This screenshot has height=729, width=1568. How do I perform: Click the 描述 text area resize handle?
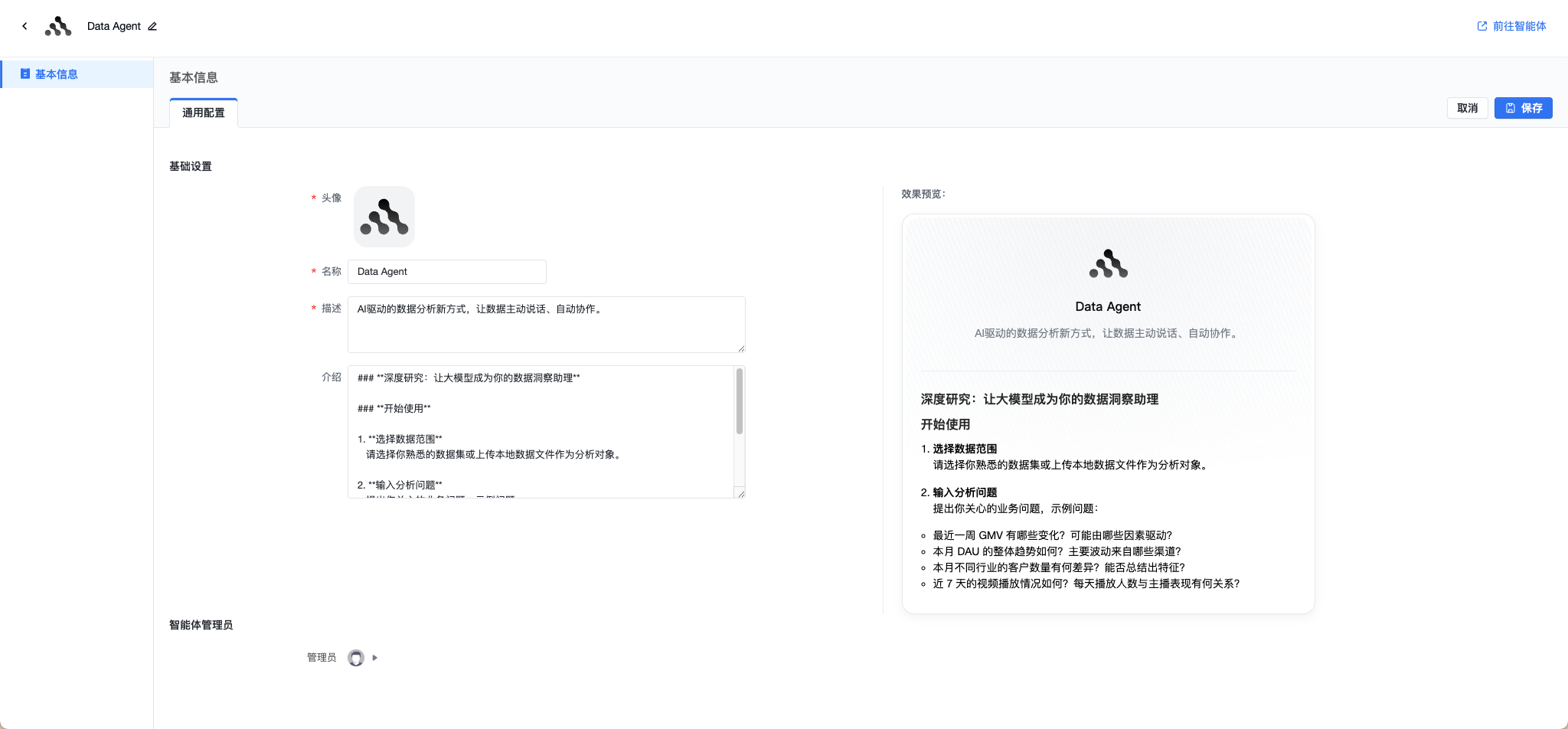pyautogui.click(x=741, y=348)
